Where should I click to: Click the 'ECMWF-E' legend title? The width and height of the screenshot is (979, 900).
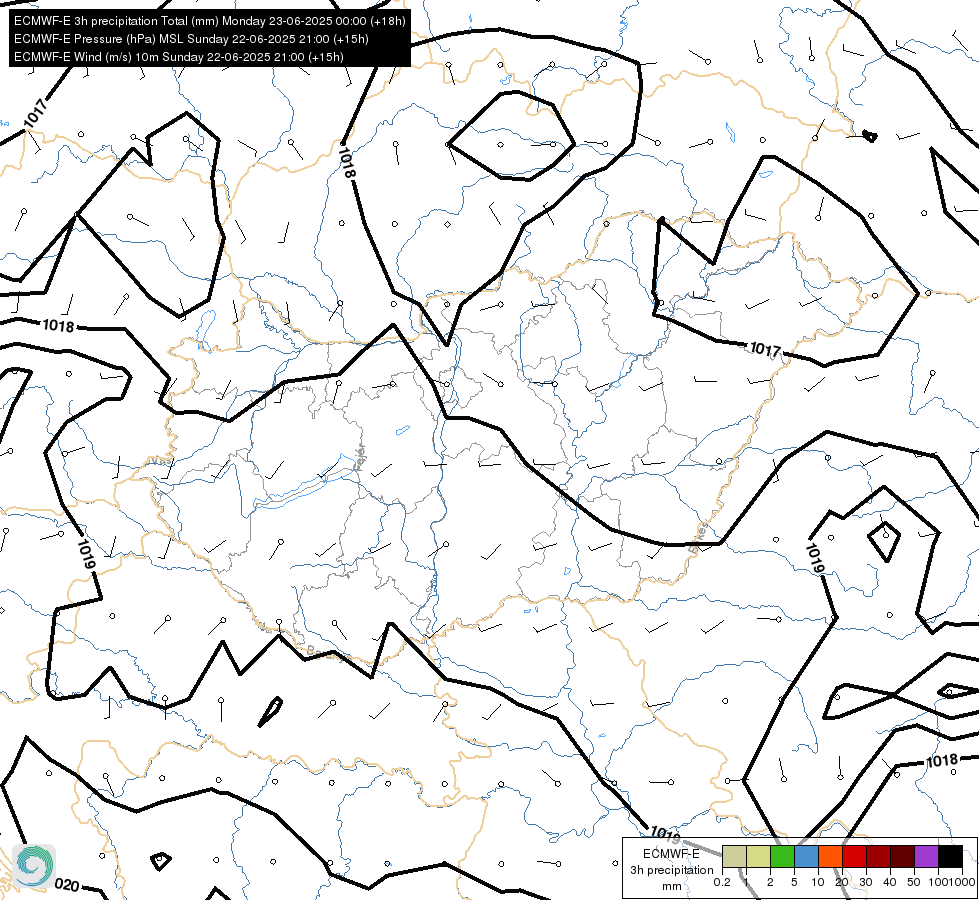pyautogui.click(x=671, y=854)
